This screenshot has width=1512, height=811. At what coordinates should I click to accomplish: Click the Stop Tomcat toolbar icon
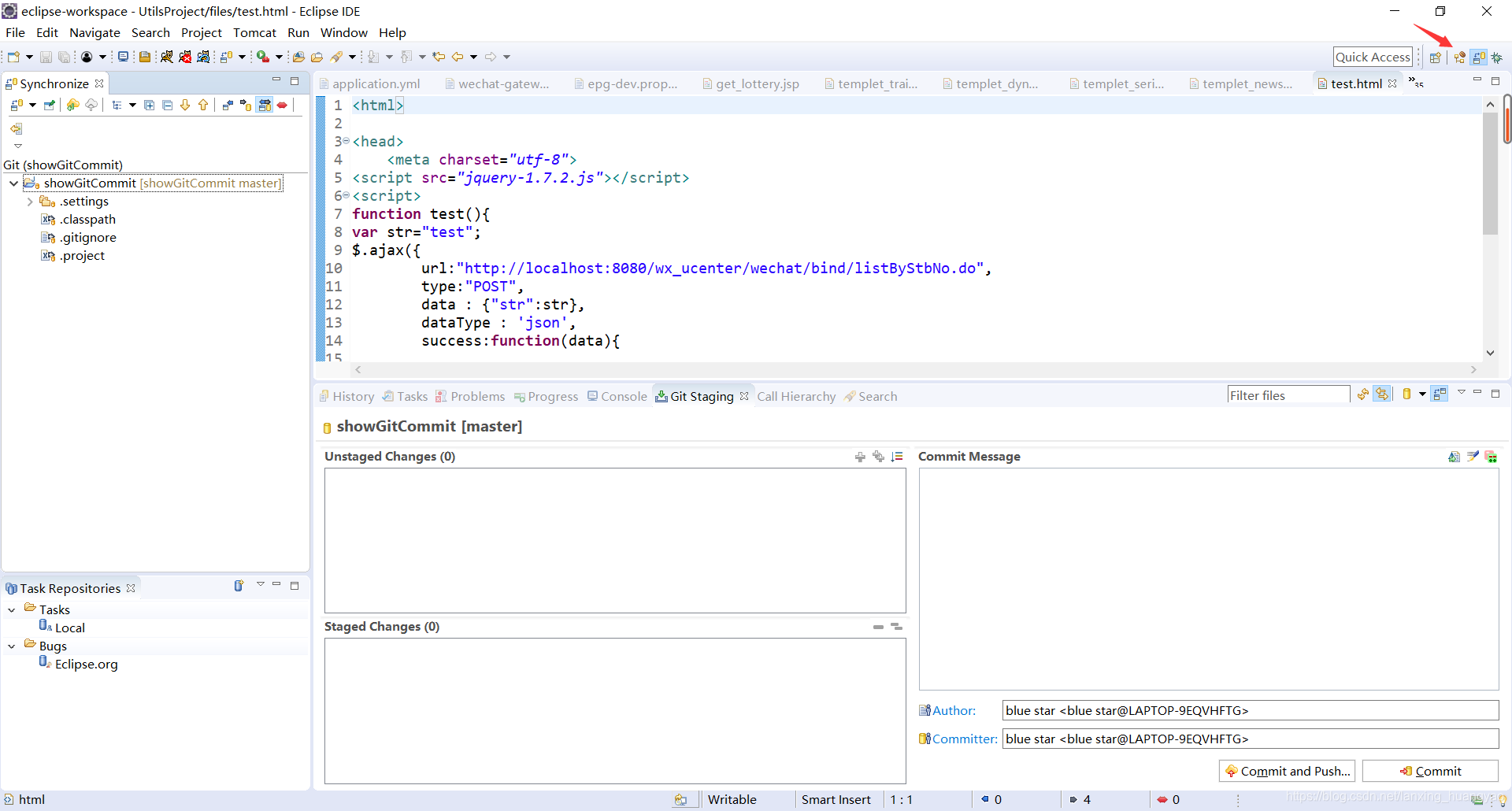click(185, 57)
